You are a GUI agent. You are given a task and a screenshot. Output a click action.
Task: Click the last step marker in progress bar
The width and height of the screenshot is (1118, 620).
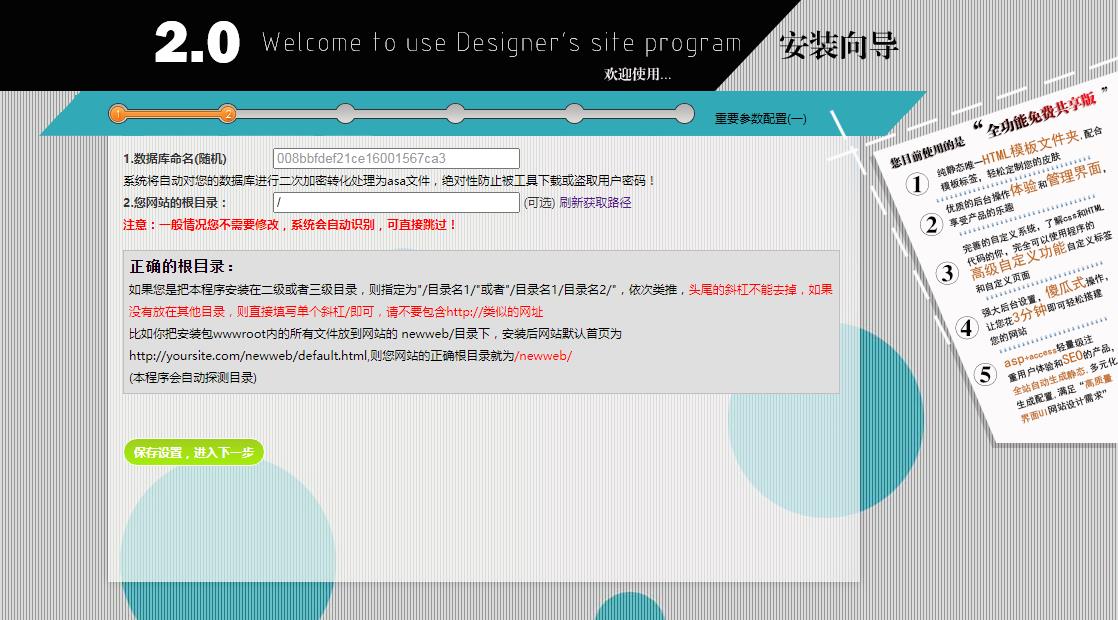click(x=684, y=113)
